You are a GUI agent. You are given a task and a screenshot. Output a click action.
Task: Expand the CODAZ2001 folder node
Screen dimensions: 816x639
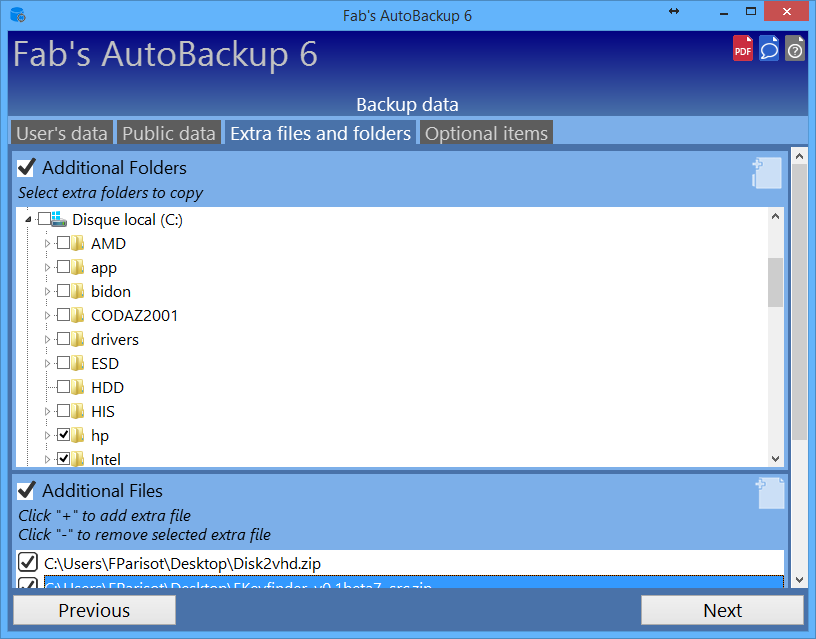point(47,315)
